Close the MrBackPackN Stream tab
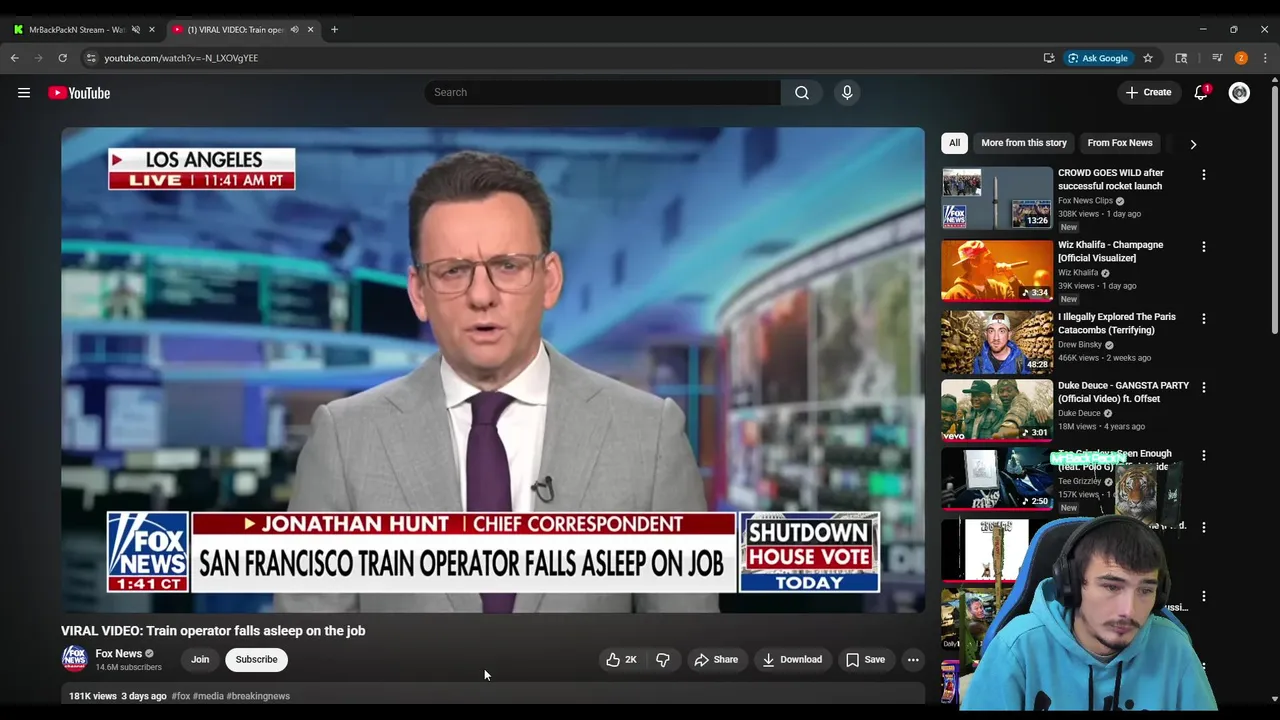The image size is (1280, 720). pyautogui.click(x=152, y=30)
